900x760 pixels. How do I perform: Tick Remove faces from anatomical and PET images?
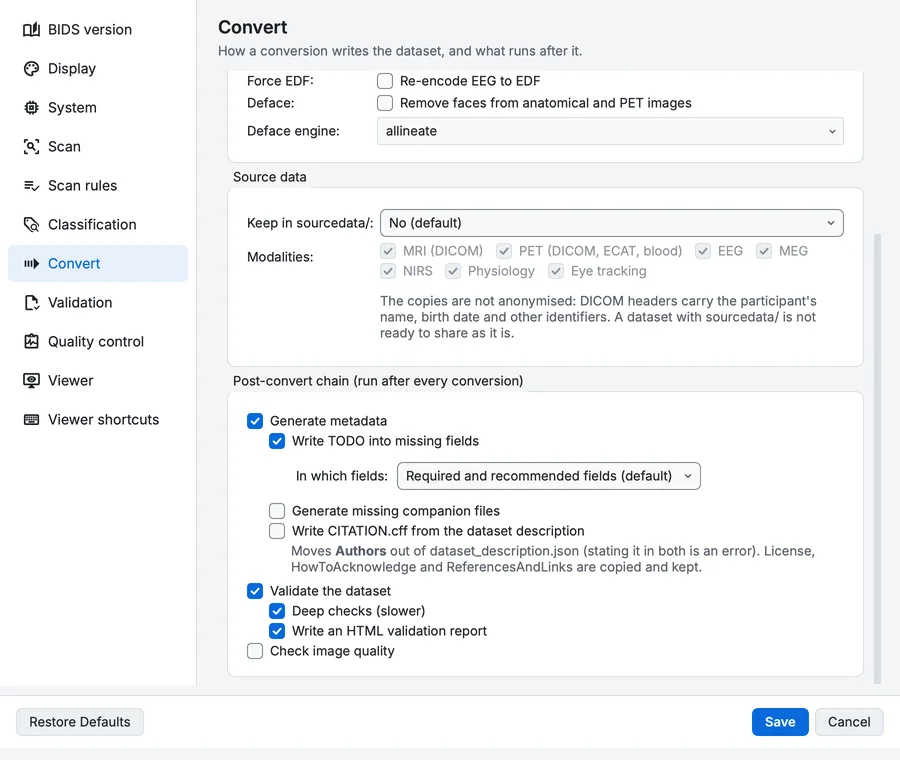[385, 103]
